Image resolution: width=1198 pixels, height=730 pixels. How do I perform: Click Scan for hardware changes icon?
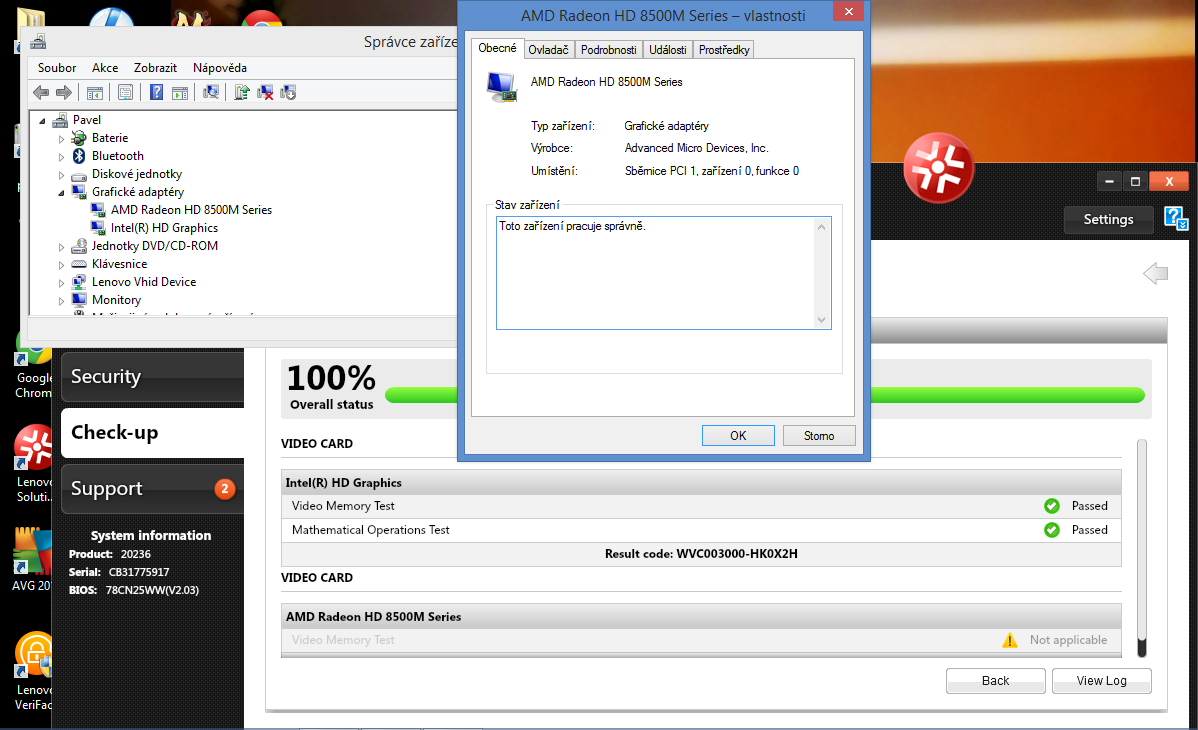tap(211, 92)
